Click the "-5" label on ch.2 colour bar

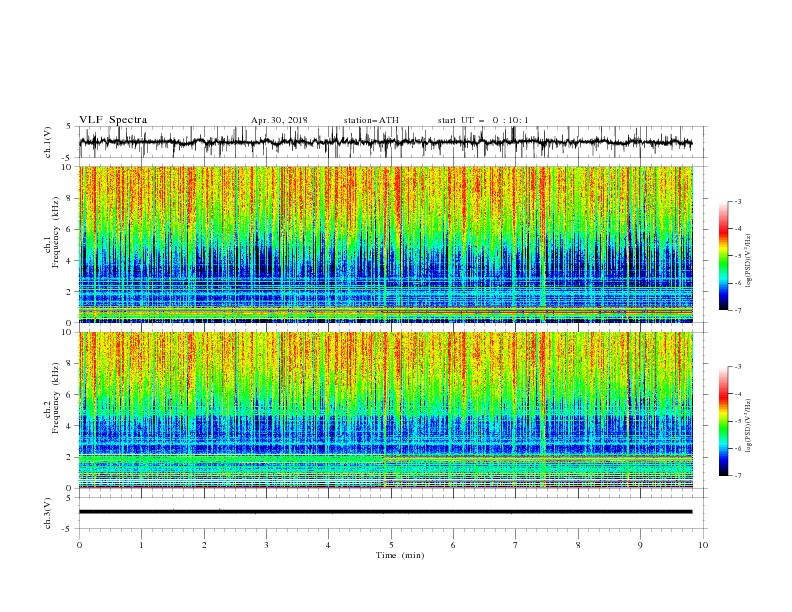pos(737,421)
